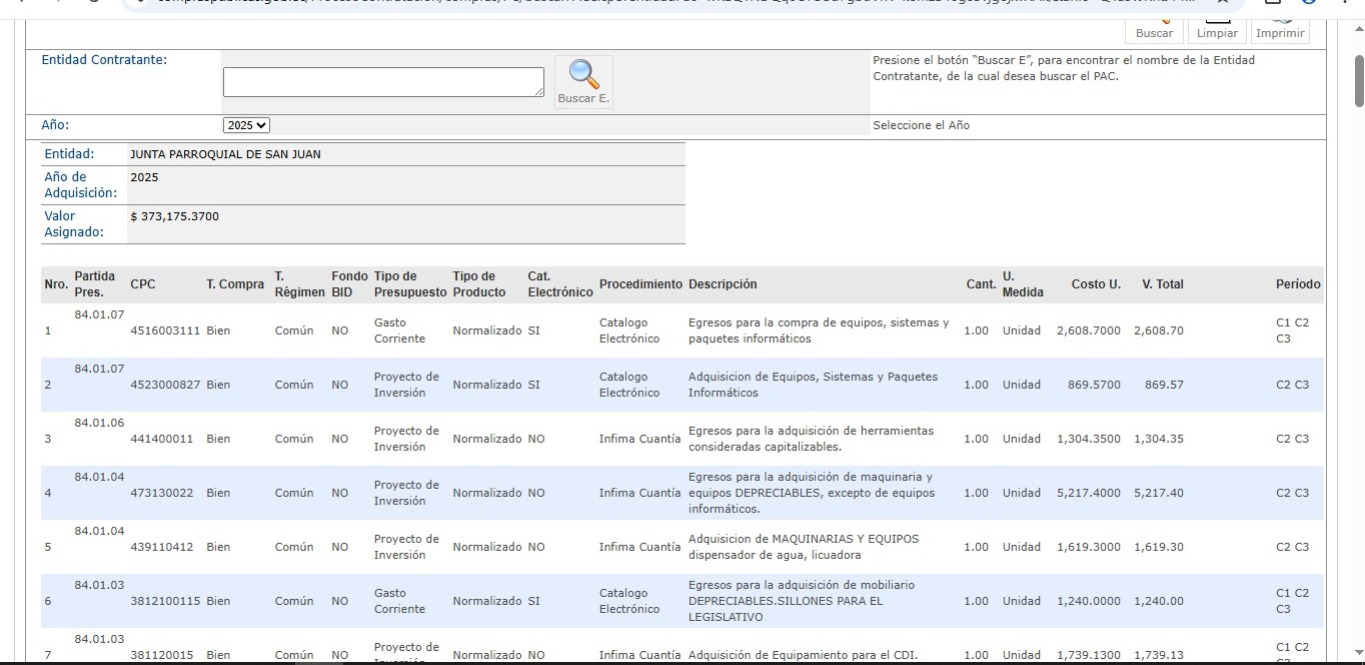Select CPC code 4516003111 in row 1
Viewport: 1365px width, 665px height.
pos(165,331)
